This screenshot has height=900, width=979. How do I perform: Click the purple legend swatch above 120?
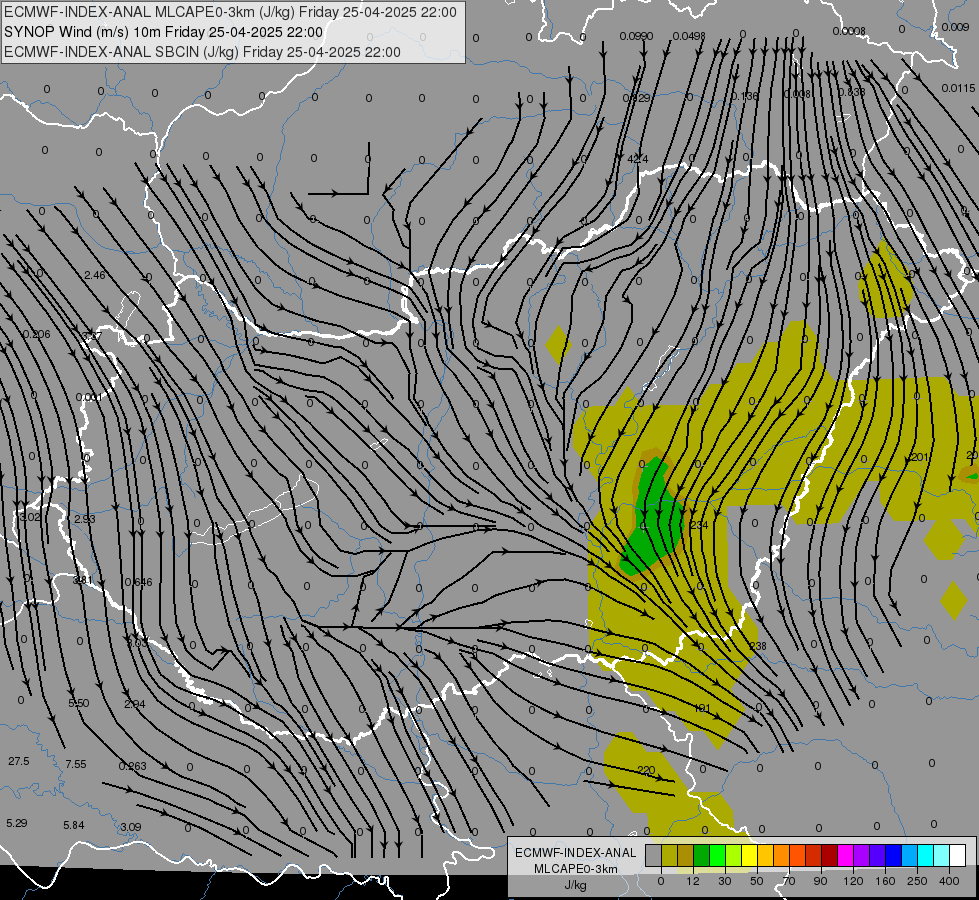(862, 855)
